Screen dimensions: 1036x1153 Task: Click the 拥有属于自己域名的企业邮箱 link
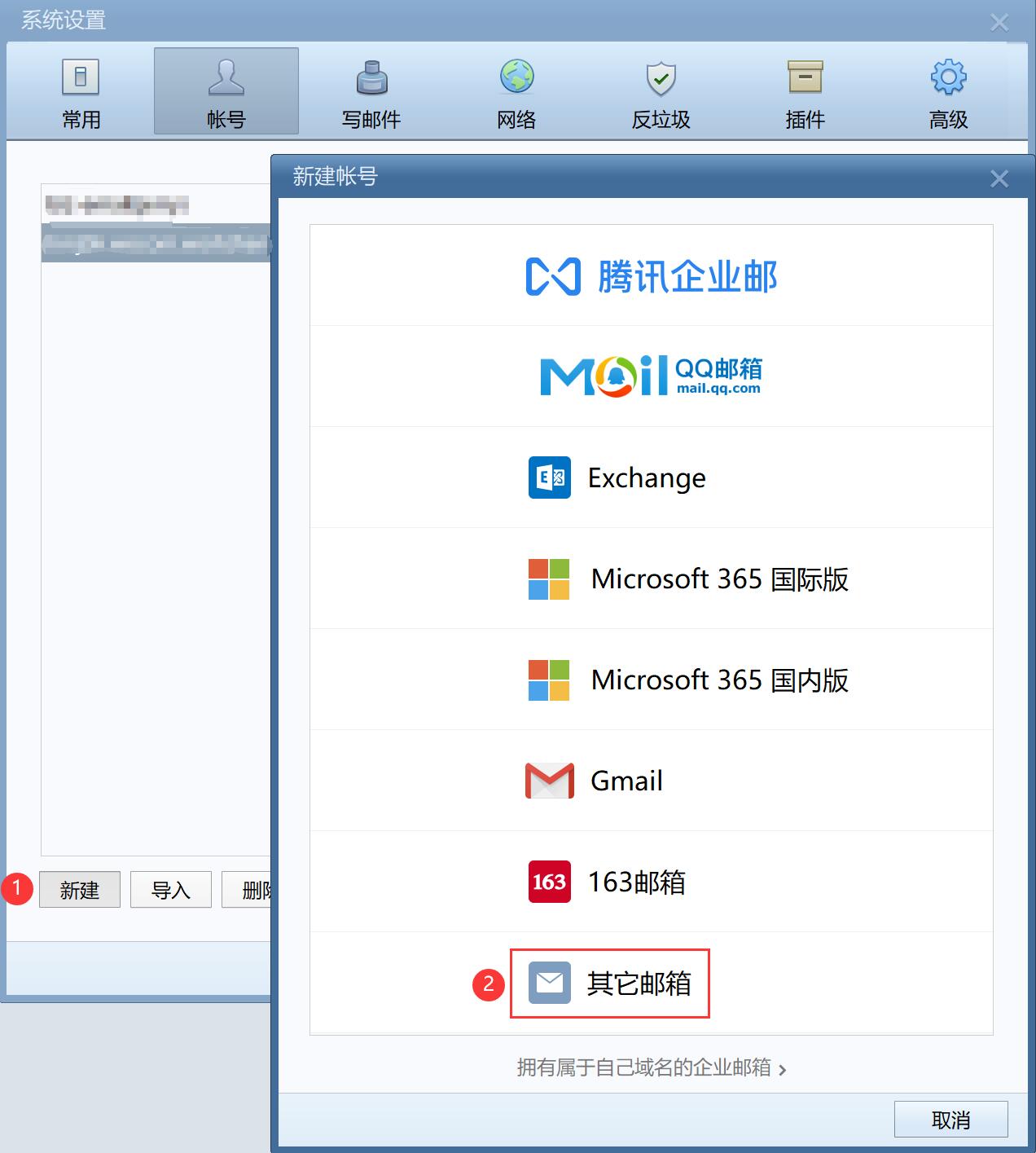[x=651, y=1067]
